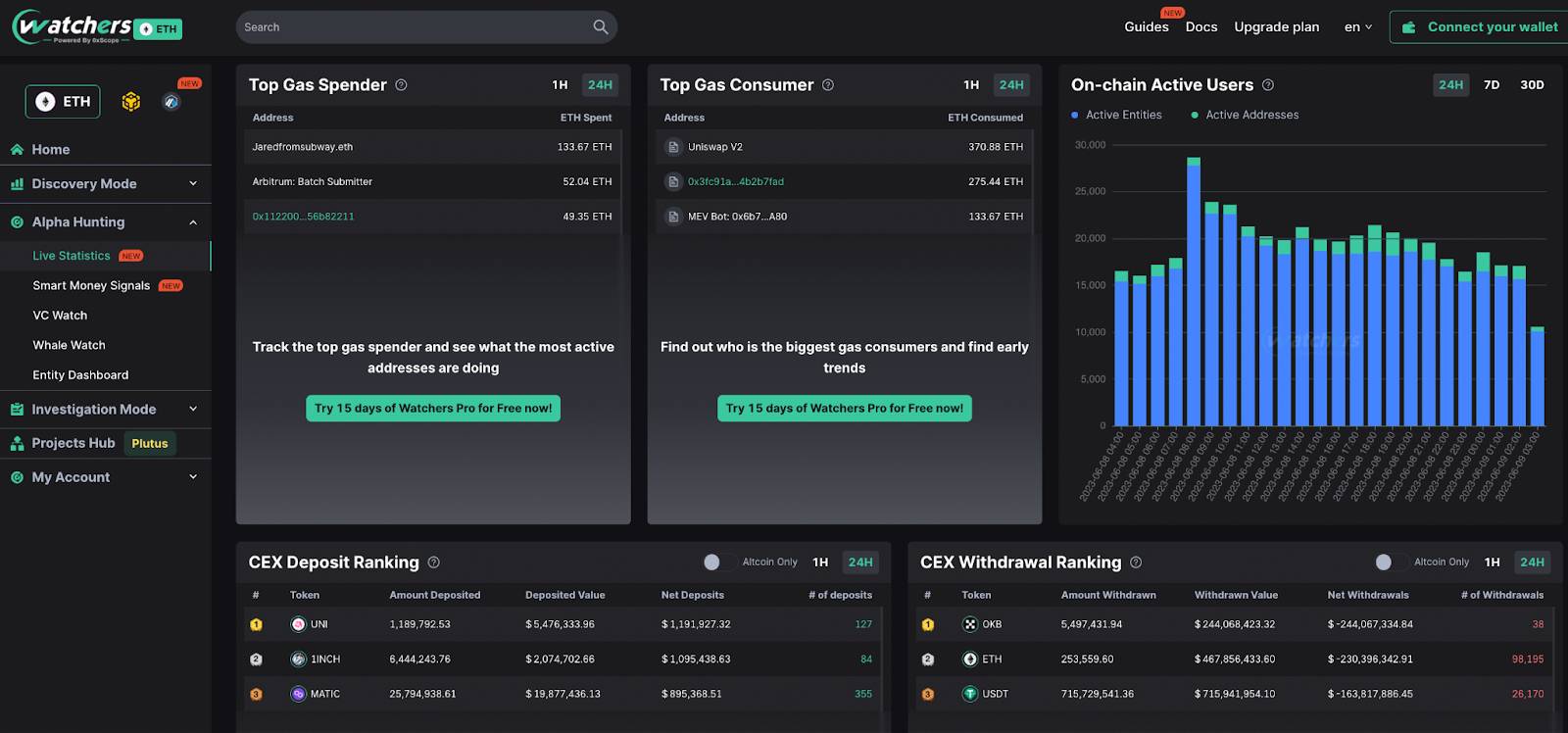Click the wallet icon in Connect button
Screen dimensions: 1568x733
click(x=1409, y=27)
